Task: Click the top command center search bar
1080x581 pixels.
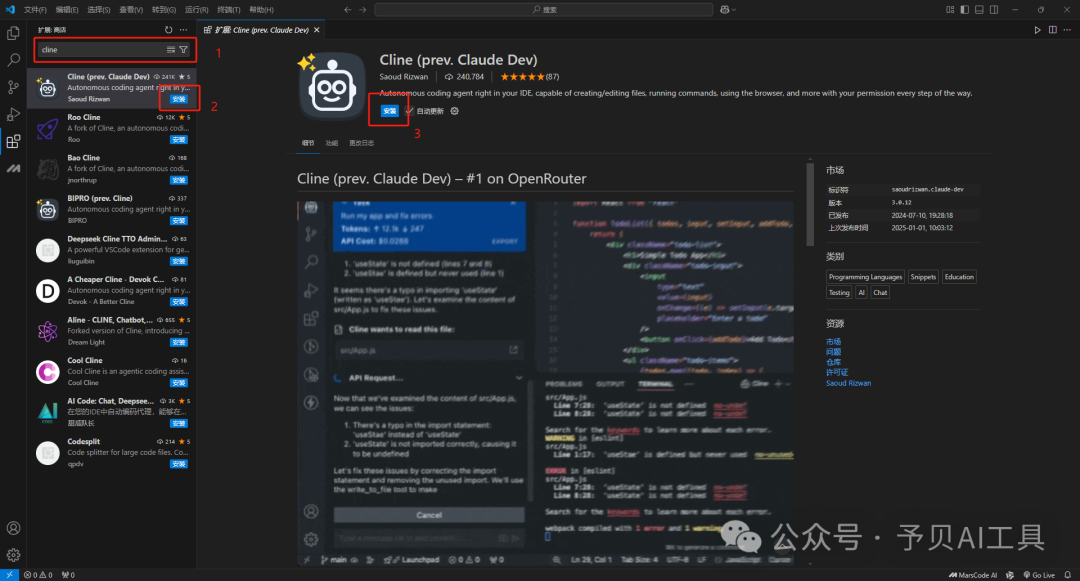Action: (543, 10)
